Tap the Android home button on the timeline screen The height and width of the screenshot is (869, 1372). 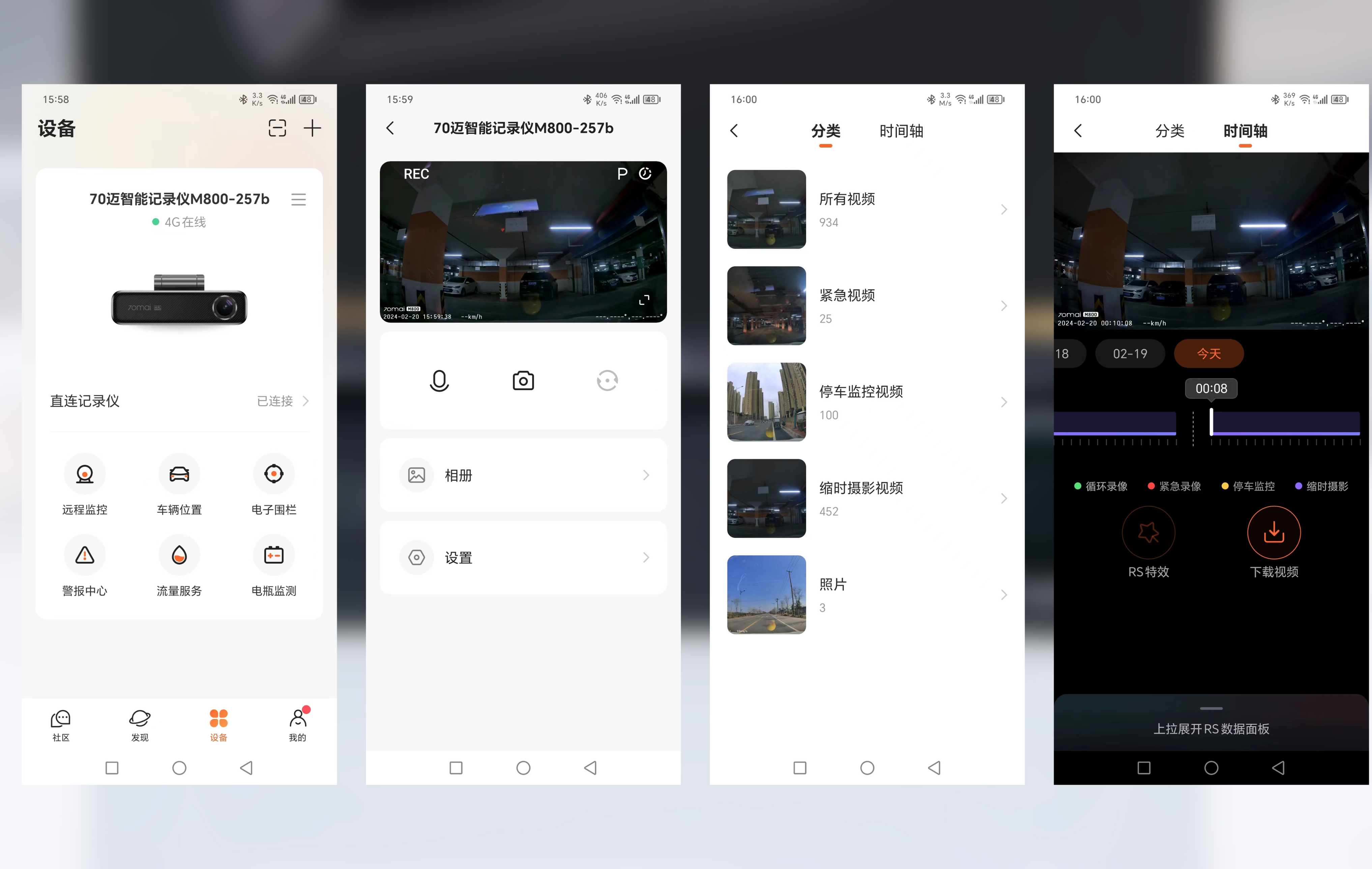[1211, 768]
